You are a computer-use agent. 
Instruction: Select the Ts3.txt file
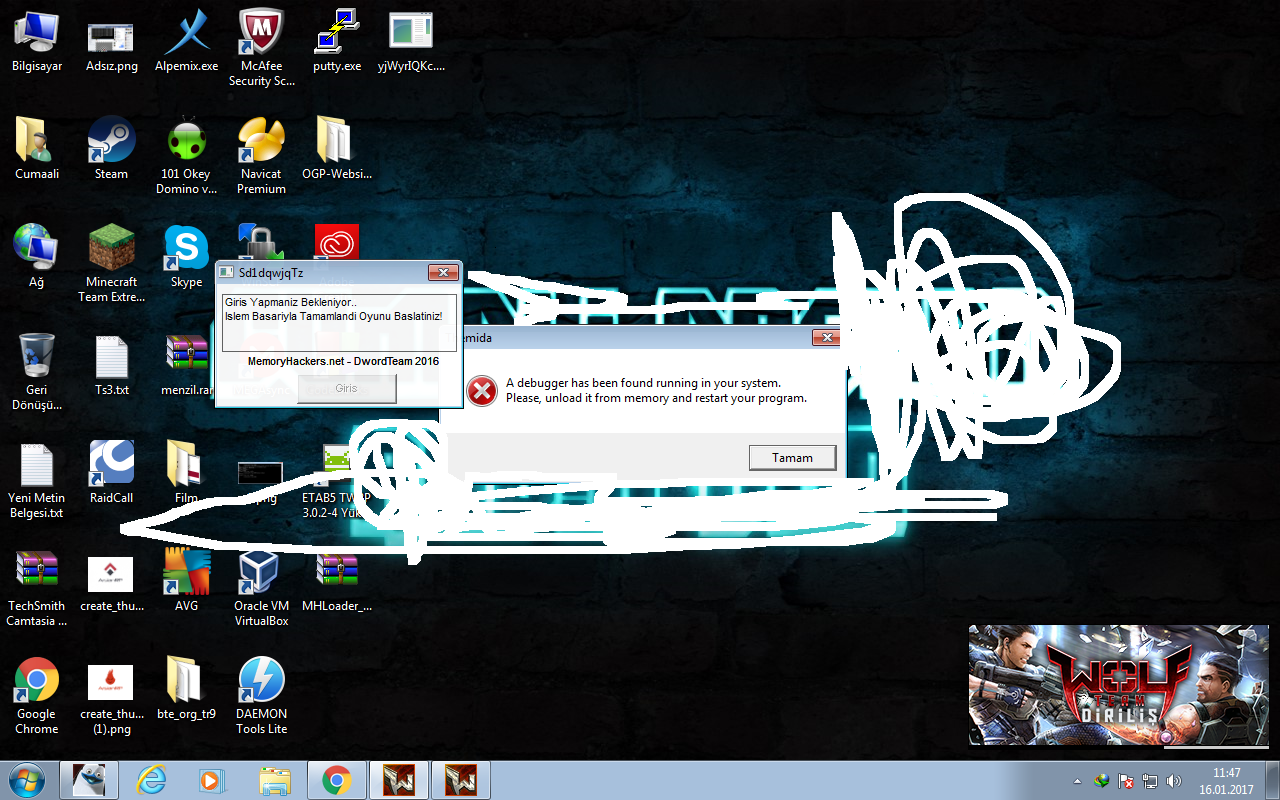point(111,364)
